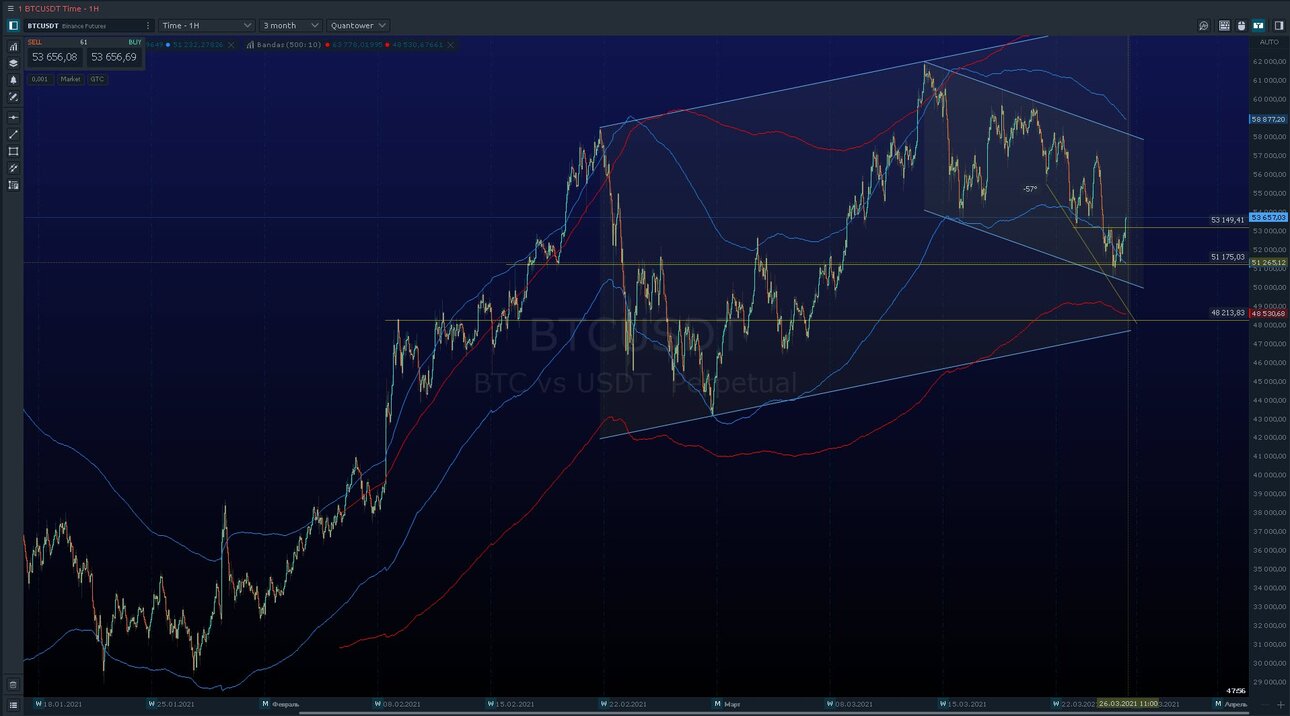The image size is (1290, 716).
Task: Open the three-dot menu next to BTCUSDT
Action: tap(148, 25)
